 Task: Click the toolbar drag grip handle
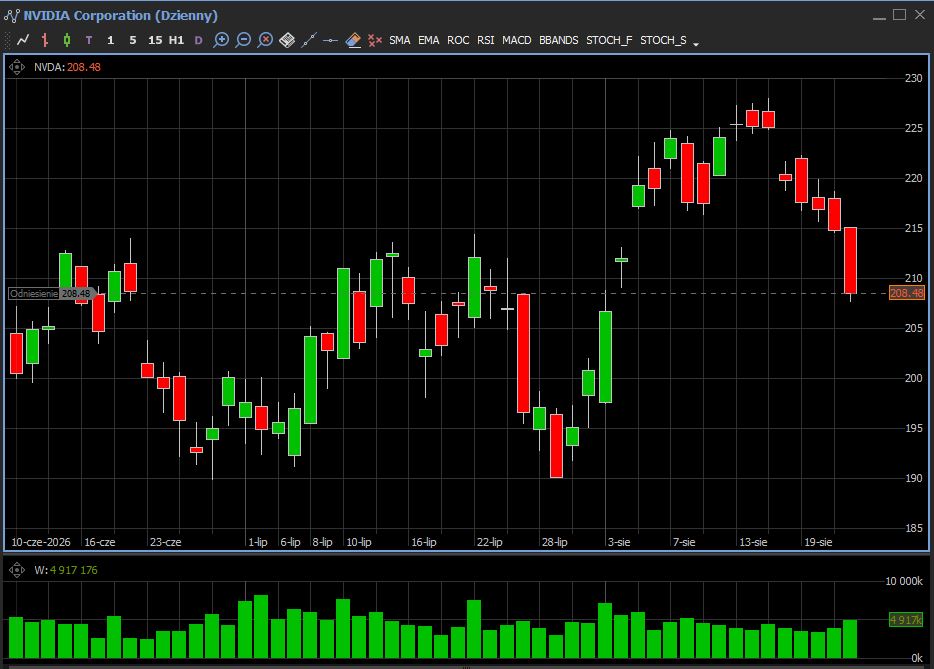pos(7,40)
